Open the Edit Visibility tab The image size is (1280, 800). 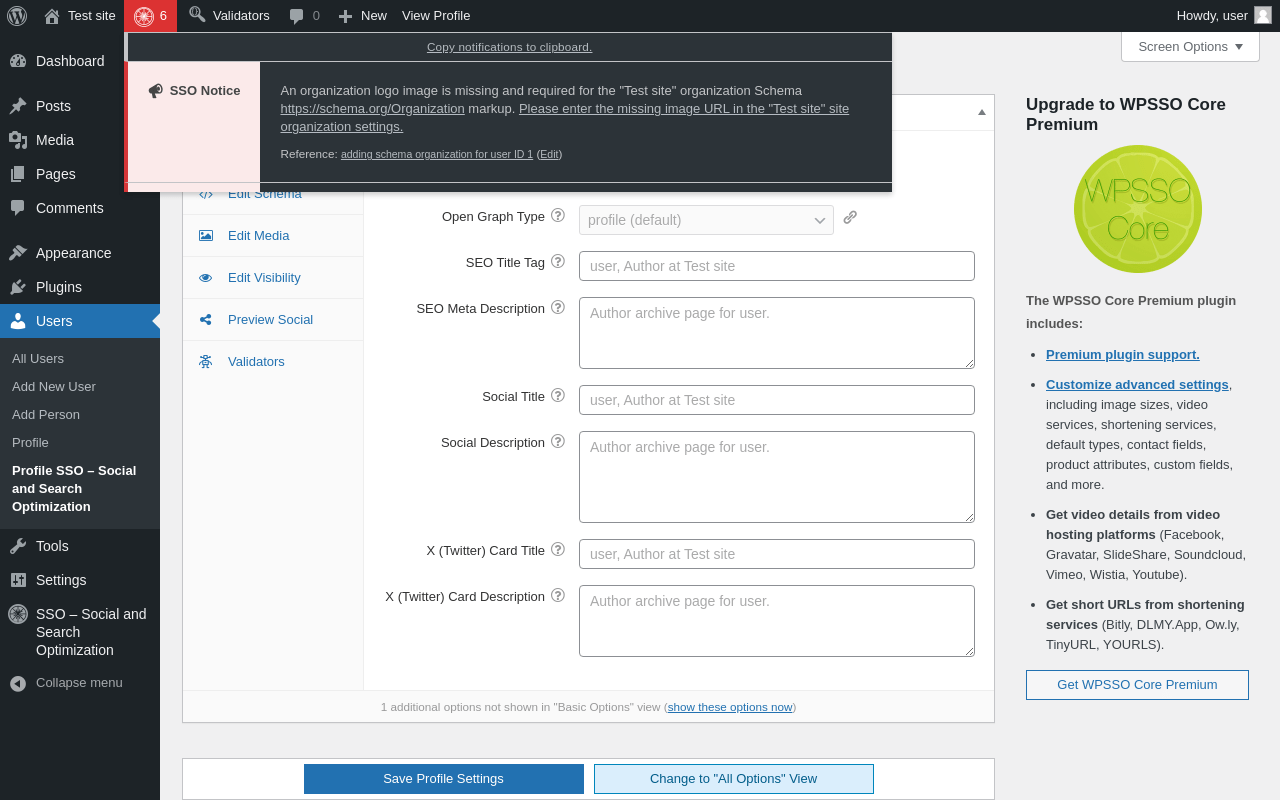tap(264, 278)
